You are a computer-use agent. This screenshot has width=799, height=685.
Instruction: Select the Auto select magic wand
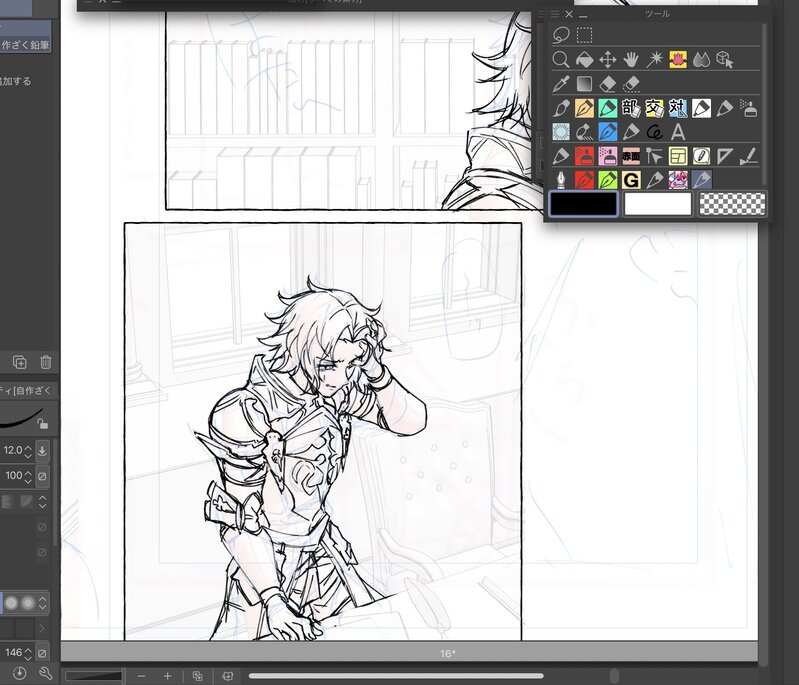[654, 60]
